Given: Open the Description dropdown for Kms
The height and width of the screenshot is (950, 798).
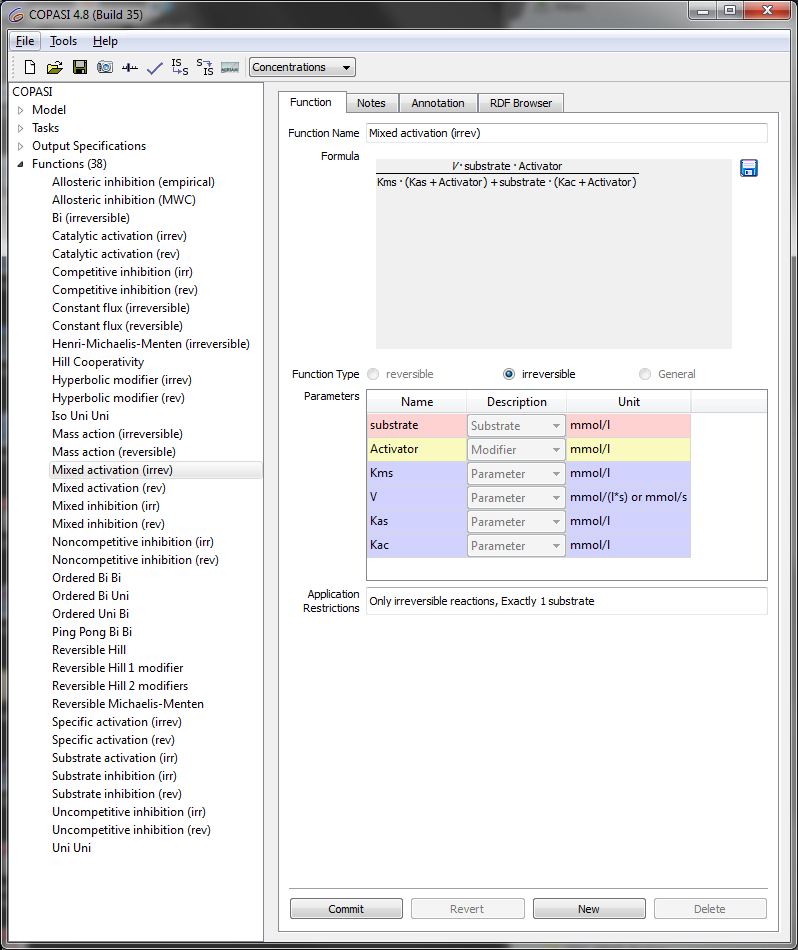Looking at the screenshot, I should (516, 474).
